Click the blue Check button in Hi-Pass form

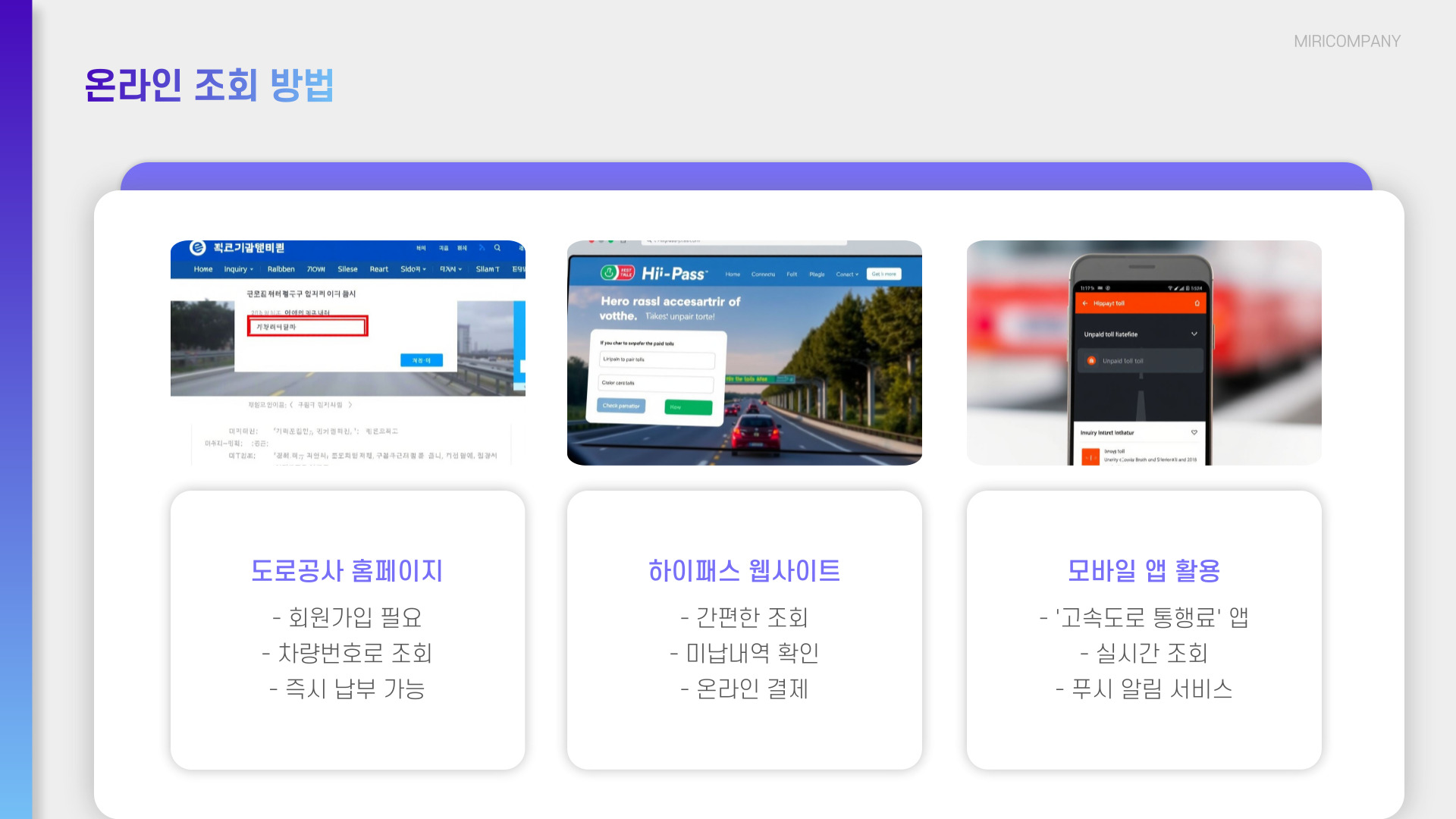pyautogui.click(x=621, y=406)
